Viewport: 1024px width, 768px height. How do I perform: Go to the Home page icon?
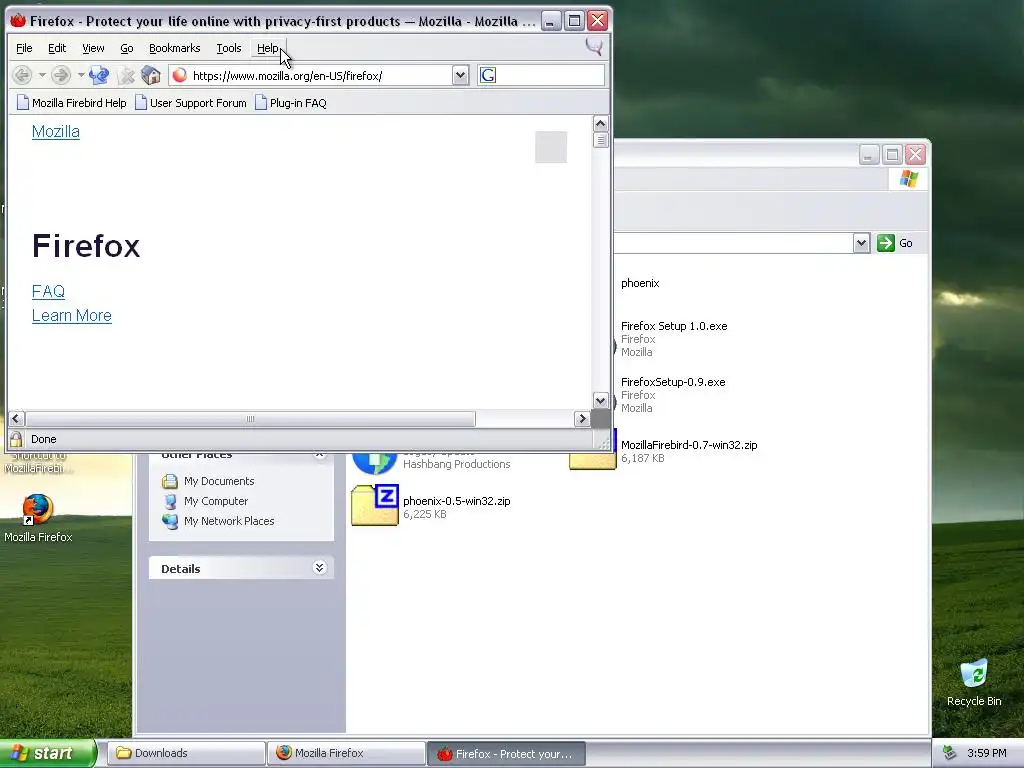pyautogui.click(x=151, y=75)
